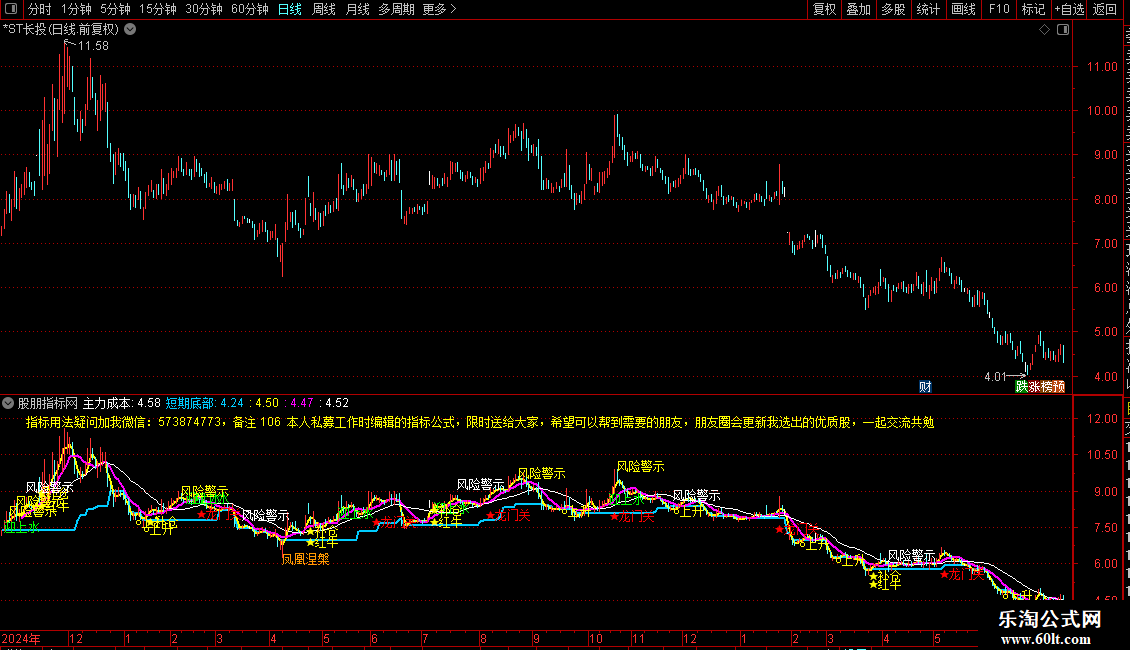Click the 叠加 overlay button
The height and width of the screenshot is (650, 1130).
click(x=859, y=9)
